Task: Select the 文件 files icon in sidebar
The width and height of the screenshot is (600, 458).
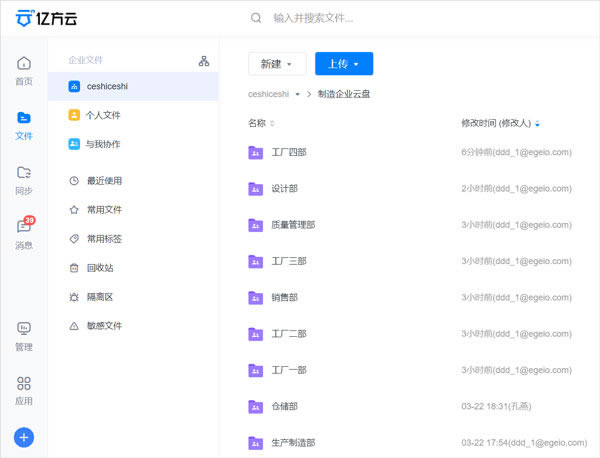Action: (24, 124)
